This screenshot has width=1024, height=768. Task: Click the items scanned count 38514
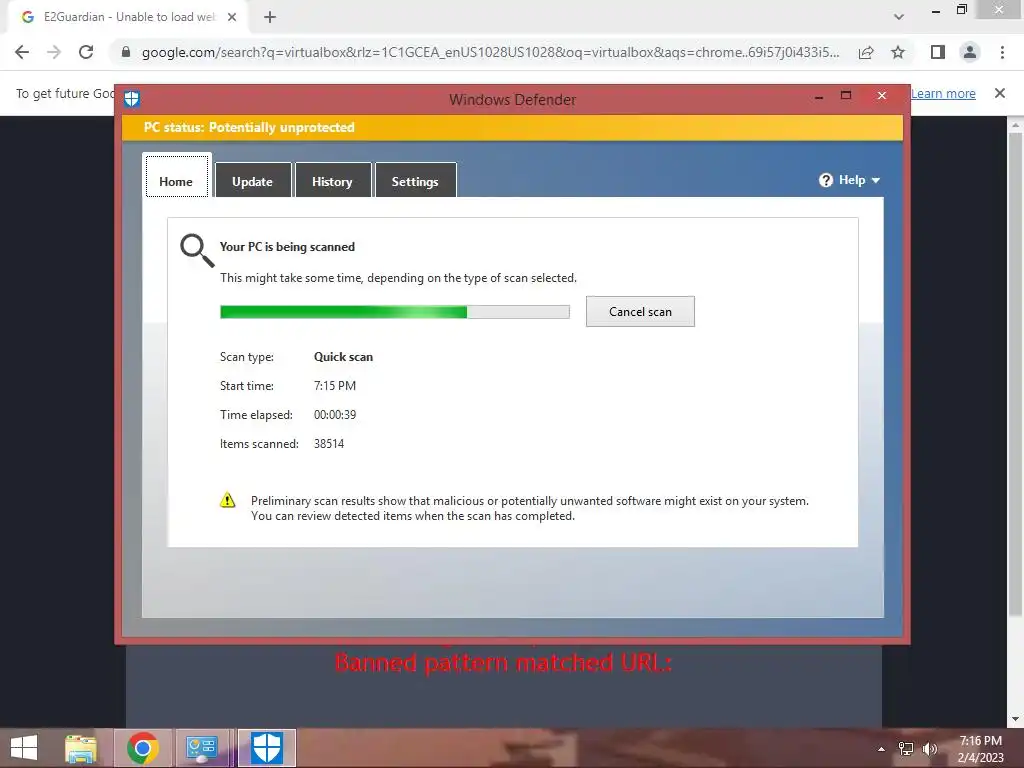point(328,443)
